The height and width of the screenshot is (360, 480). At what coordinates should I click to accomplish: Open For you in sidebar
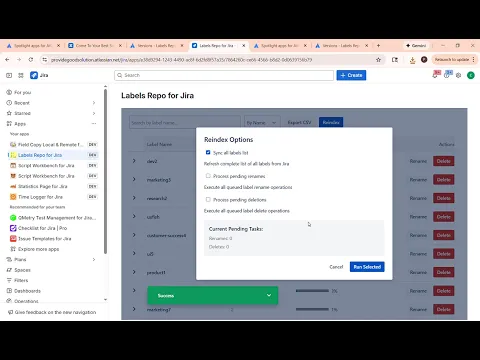click(23, 92)
